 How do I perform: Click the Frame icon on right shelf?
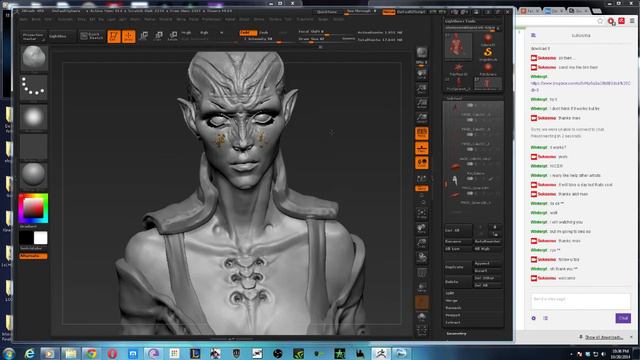[x=422, y=214]
